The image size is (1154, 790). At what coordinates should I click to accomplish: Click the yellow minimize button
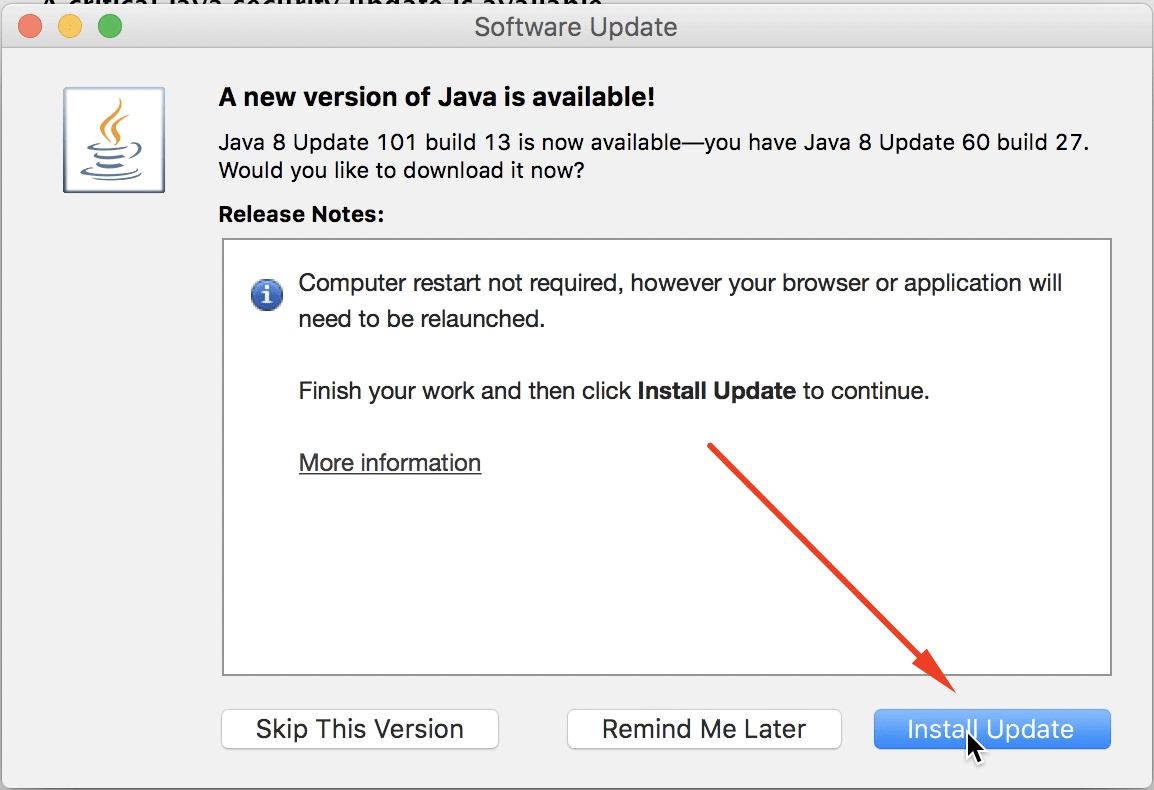(70, 26)
